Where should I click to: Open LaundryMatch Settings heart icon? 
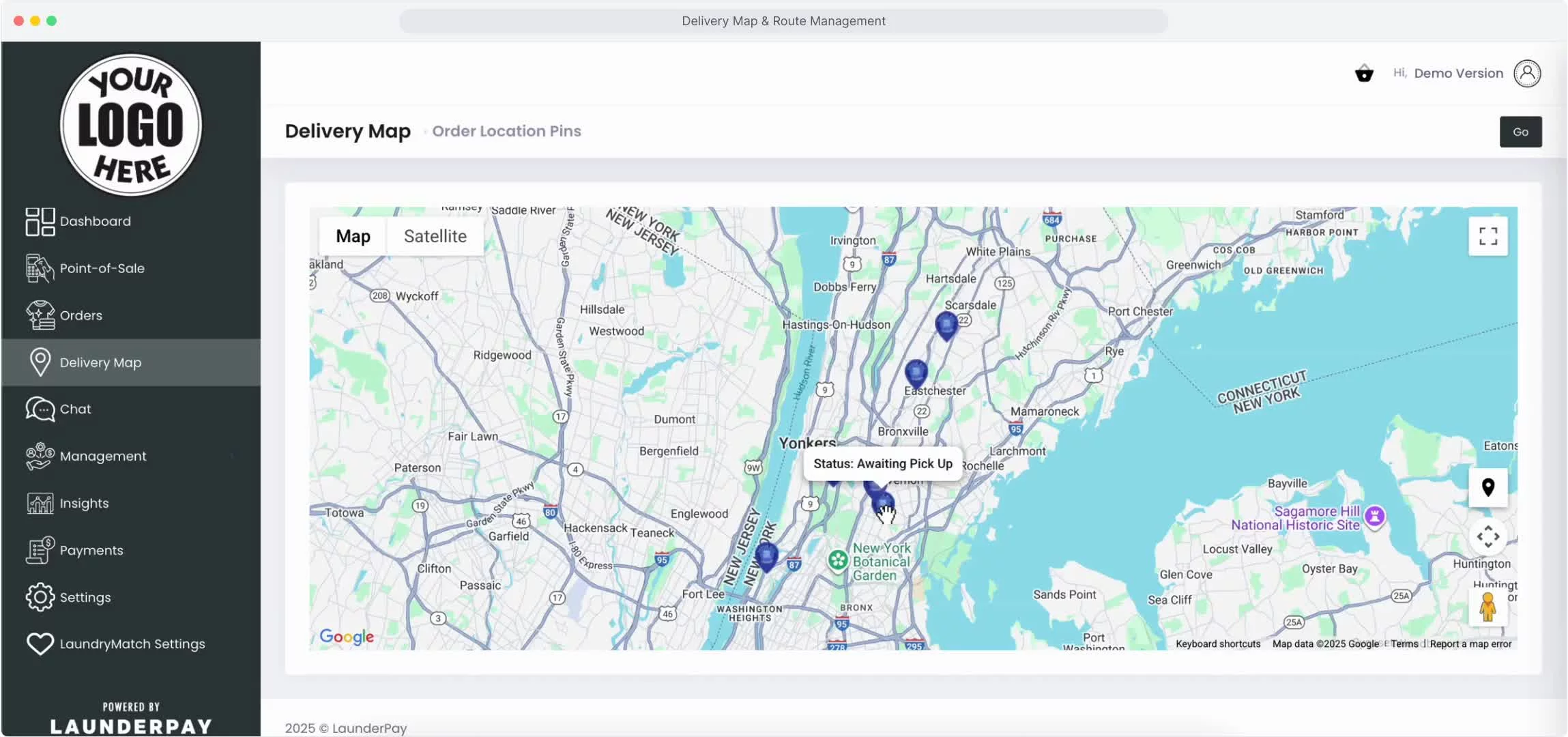click(40, 644)
